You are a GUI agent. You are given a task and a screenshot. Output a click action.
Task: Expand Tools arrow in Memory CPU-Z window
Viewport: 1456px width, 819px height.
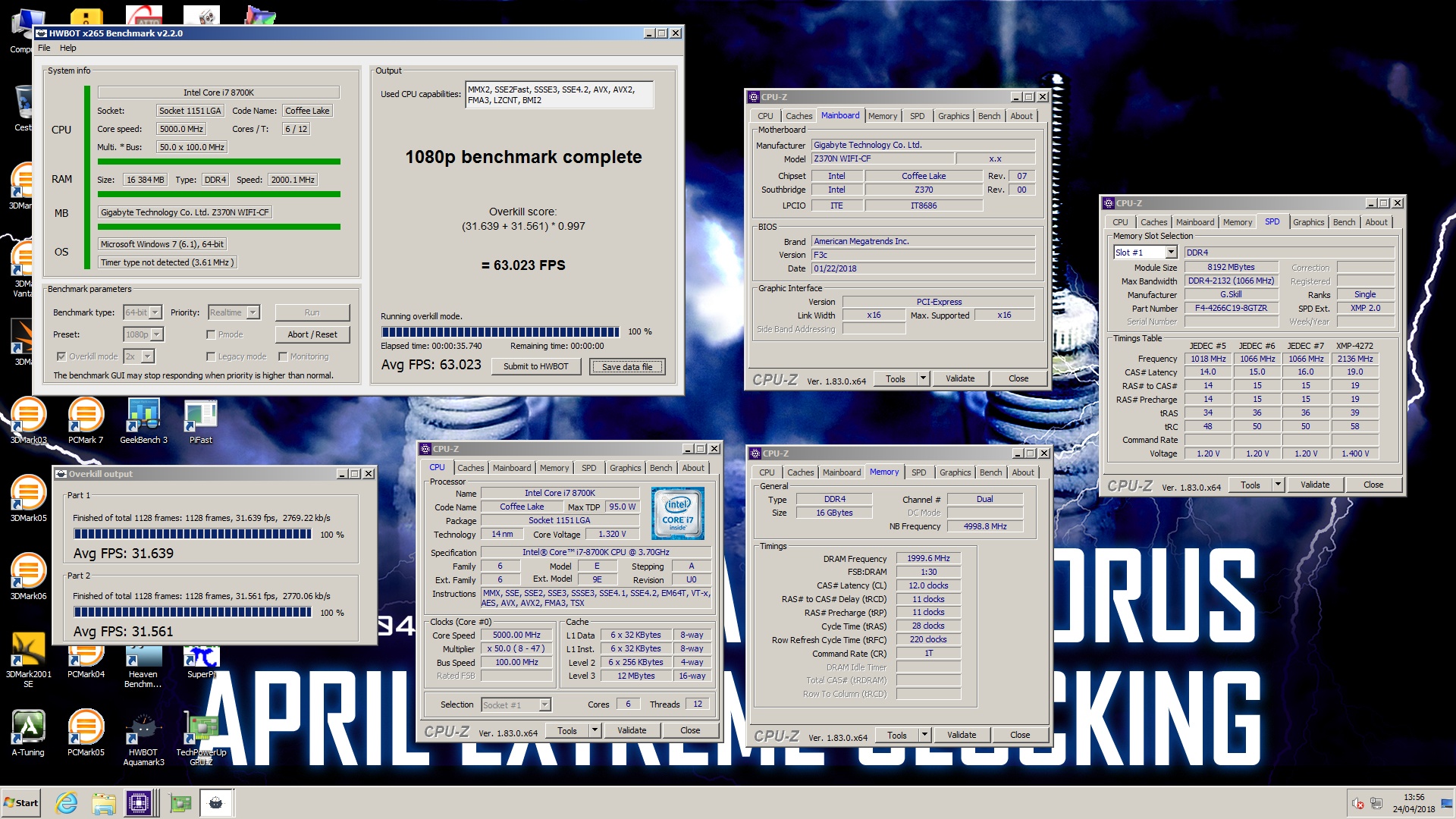coord(924,735)
